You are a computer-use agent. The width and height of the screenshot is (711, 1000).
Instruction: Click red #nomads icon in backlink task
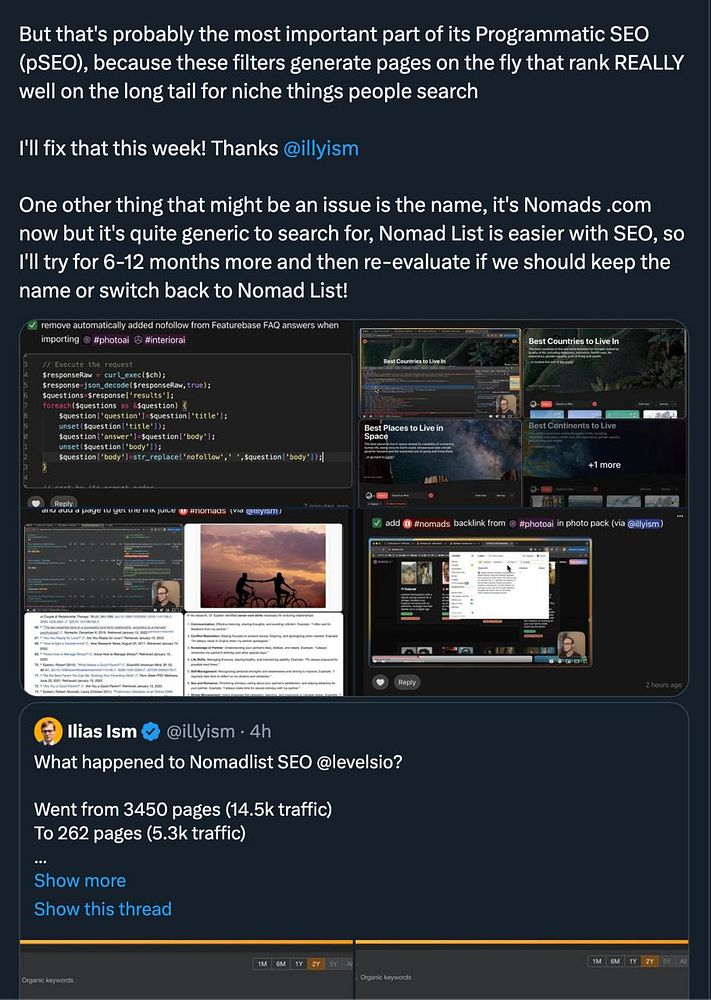pyautogui.click(x=407, y=524)
